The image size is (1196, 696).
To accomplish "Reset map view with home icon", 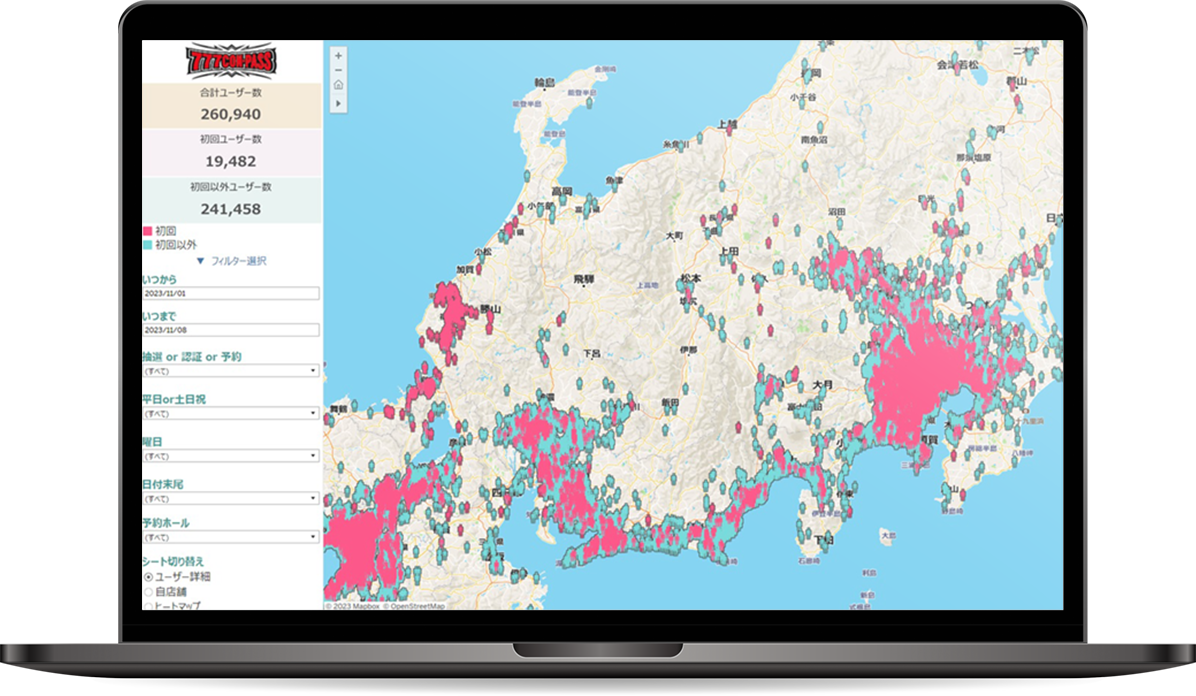I will [x=338, y=85].
